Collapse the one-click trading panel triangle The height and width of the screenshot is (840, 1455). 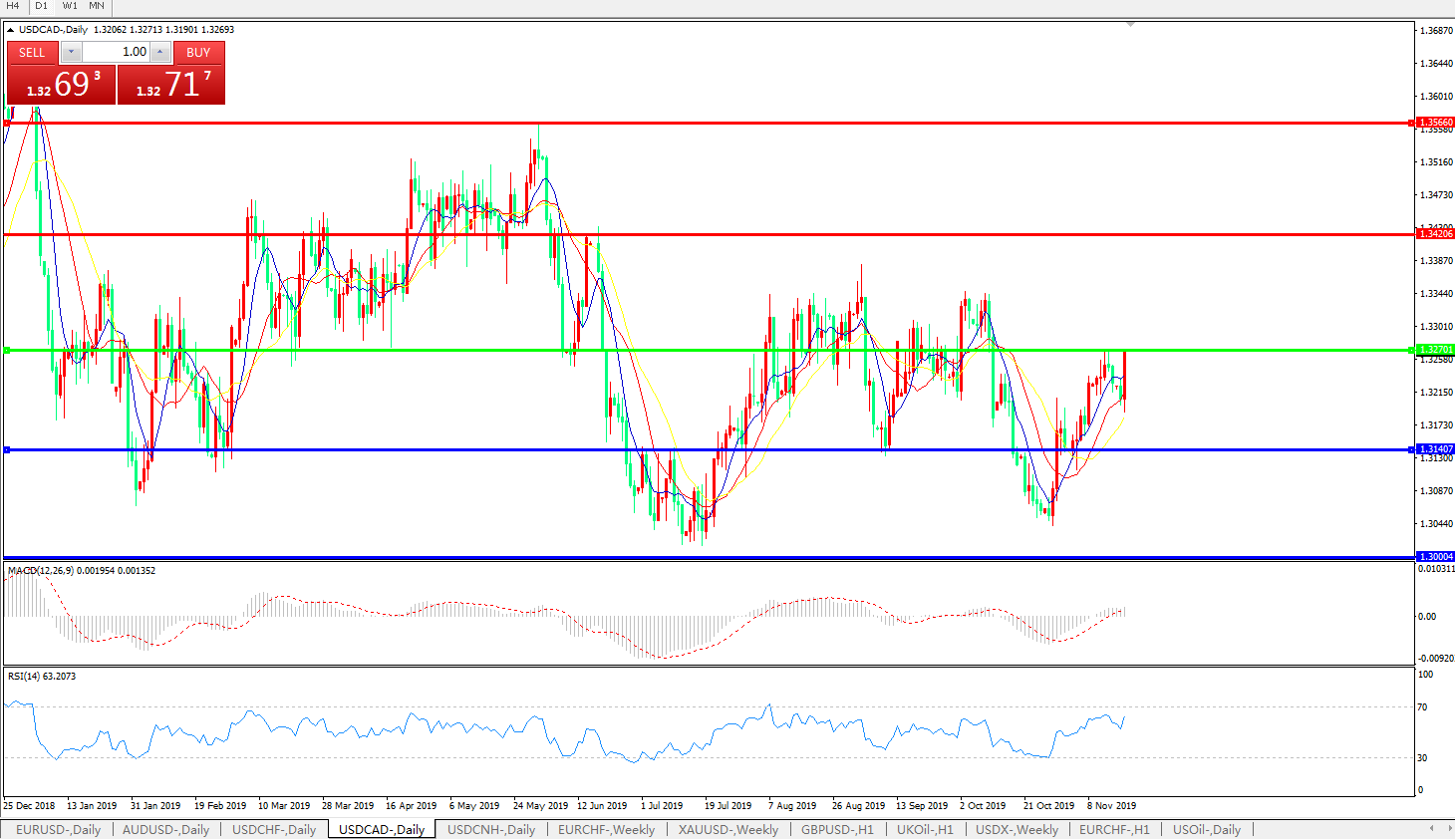coord(11,30)
